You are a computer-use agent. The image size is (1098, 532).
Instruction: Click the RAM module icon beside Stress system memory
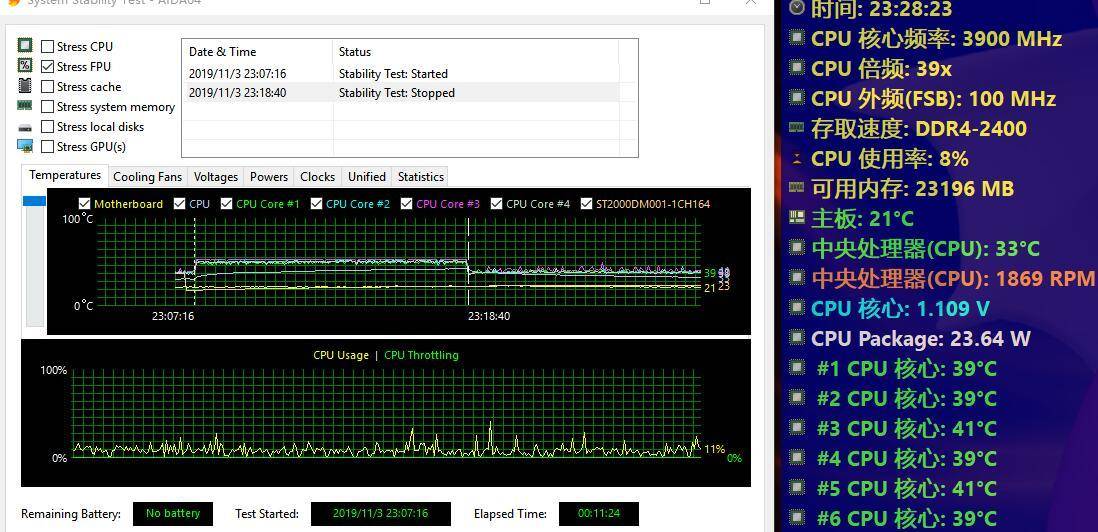tap(25, 106)
